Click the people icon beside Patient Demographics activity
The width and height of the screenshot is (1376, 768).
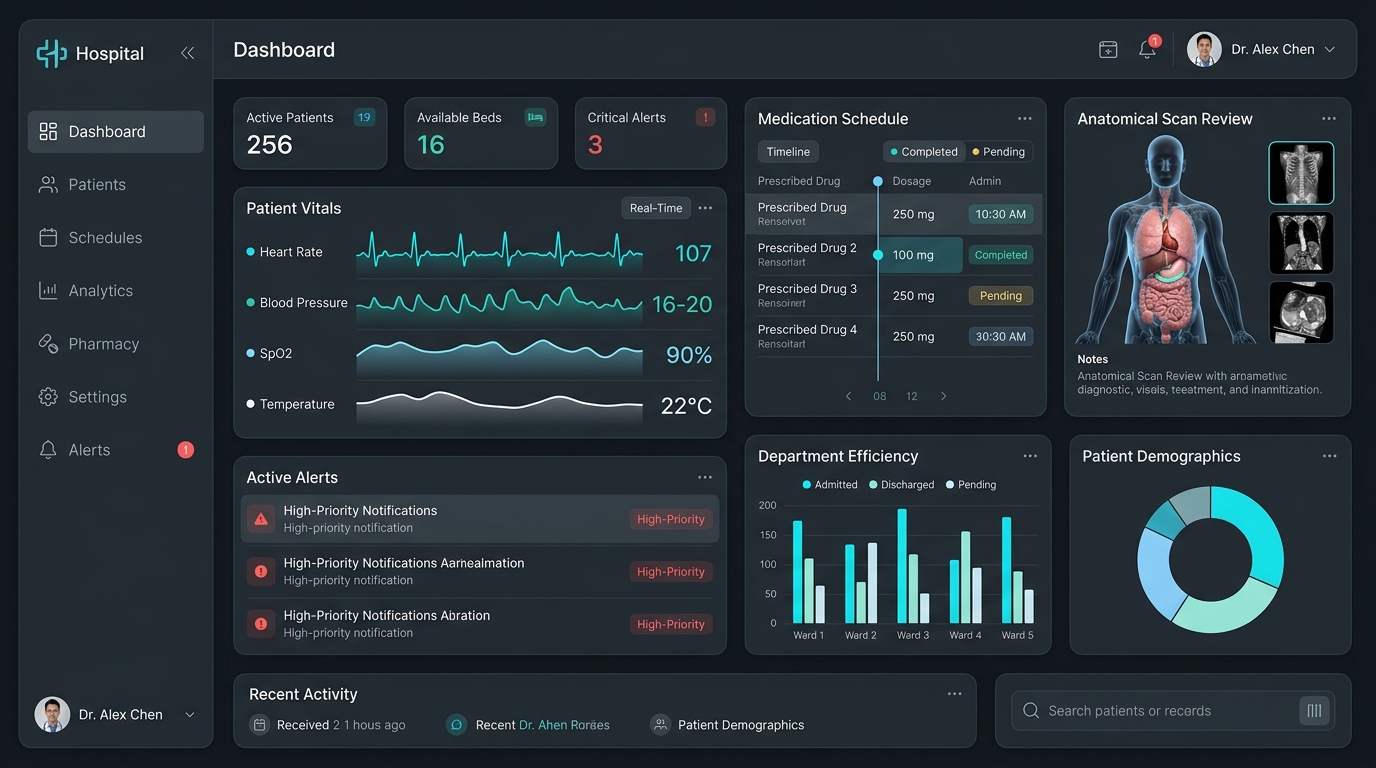[x=660, y=725]
